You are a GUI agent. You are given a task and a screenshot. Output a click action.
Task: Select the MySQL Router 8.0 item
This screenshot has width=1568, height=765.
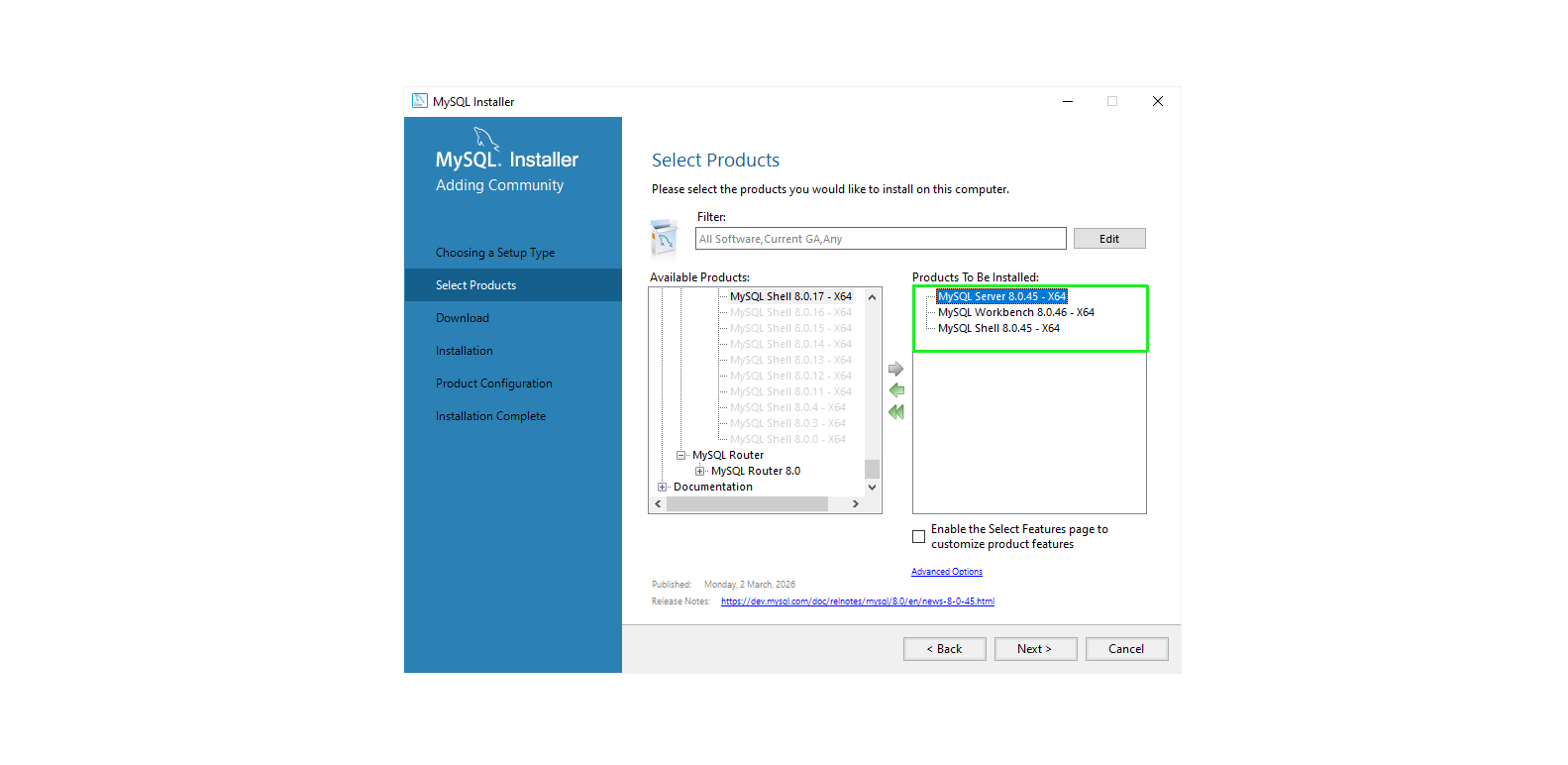click(x=756, y=471)
